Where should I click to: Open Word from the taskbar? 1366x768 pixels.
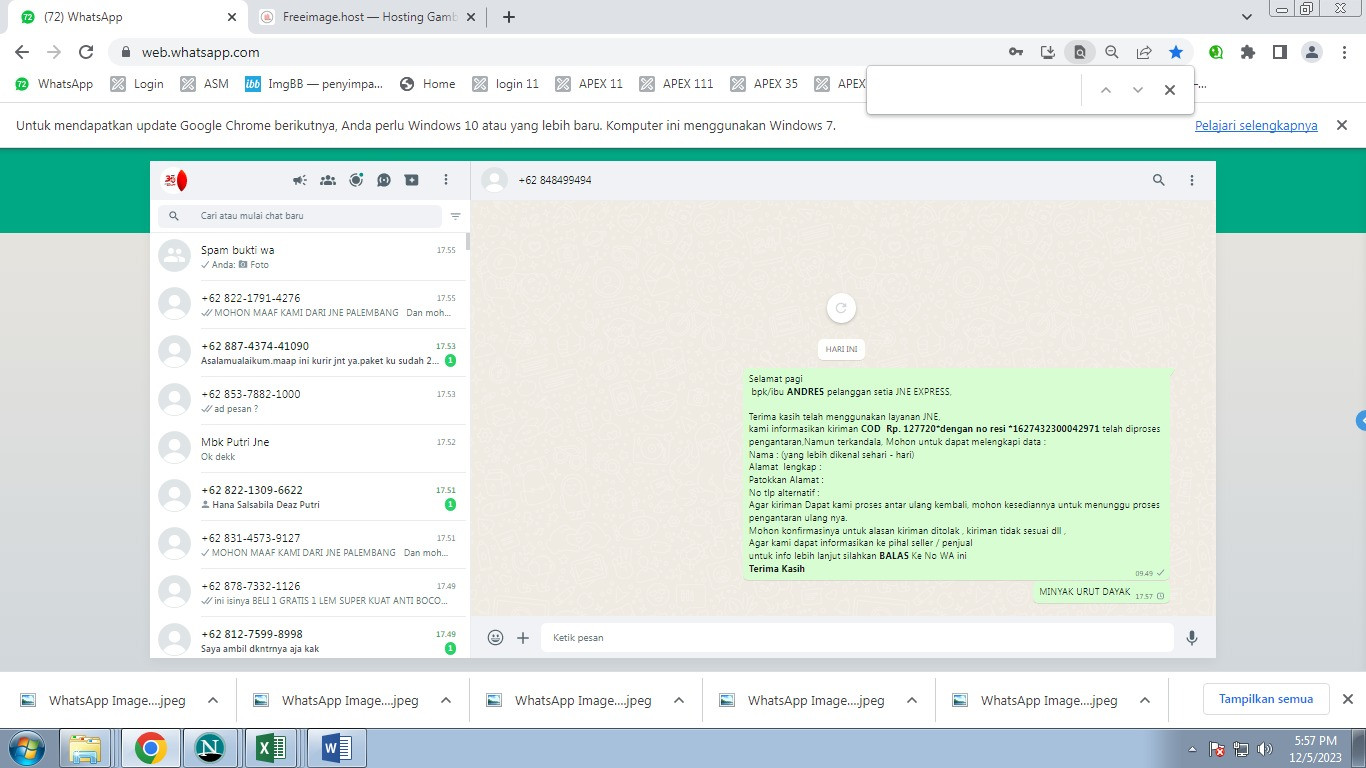click(x=336, y=748)
